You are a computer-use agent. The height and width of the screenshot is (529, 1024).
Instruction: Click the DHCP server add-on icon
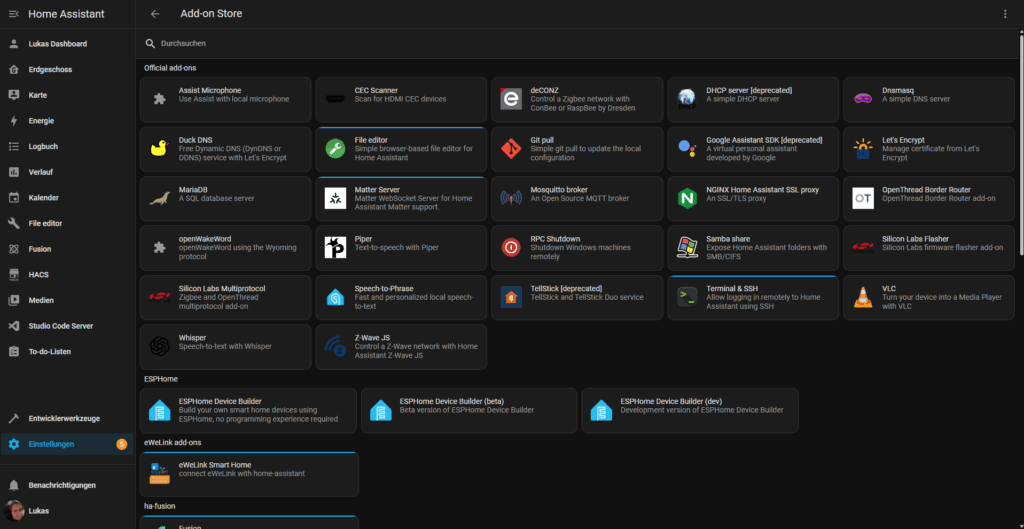(x=687, y=99)
